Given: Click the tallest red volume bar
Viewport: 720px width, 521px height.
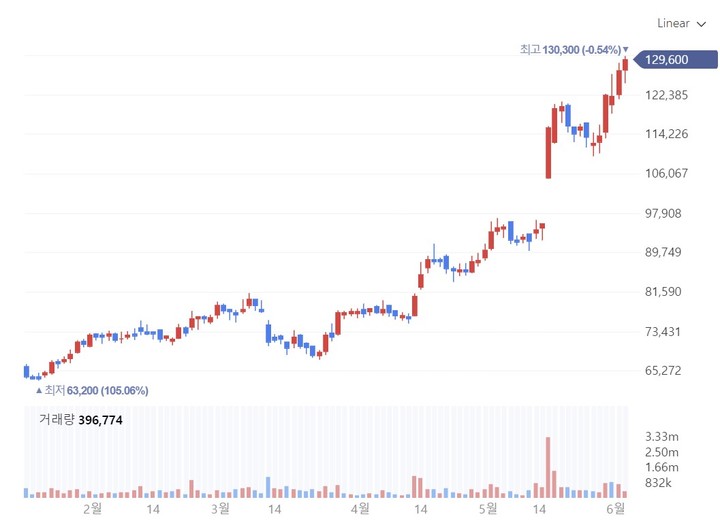Looking at the screenshot, I should 548,467.
